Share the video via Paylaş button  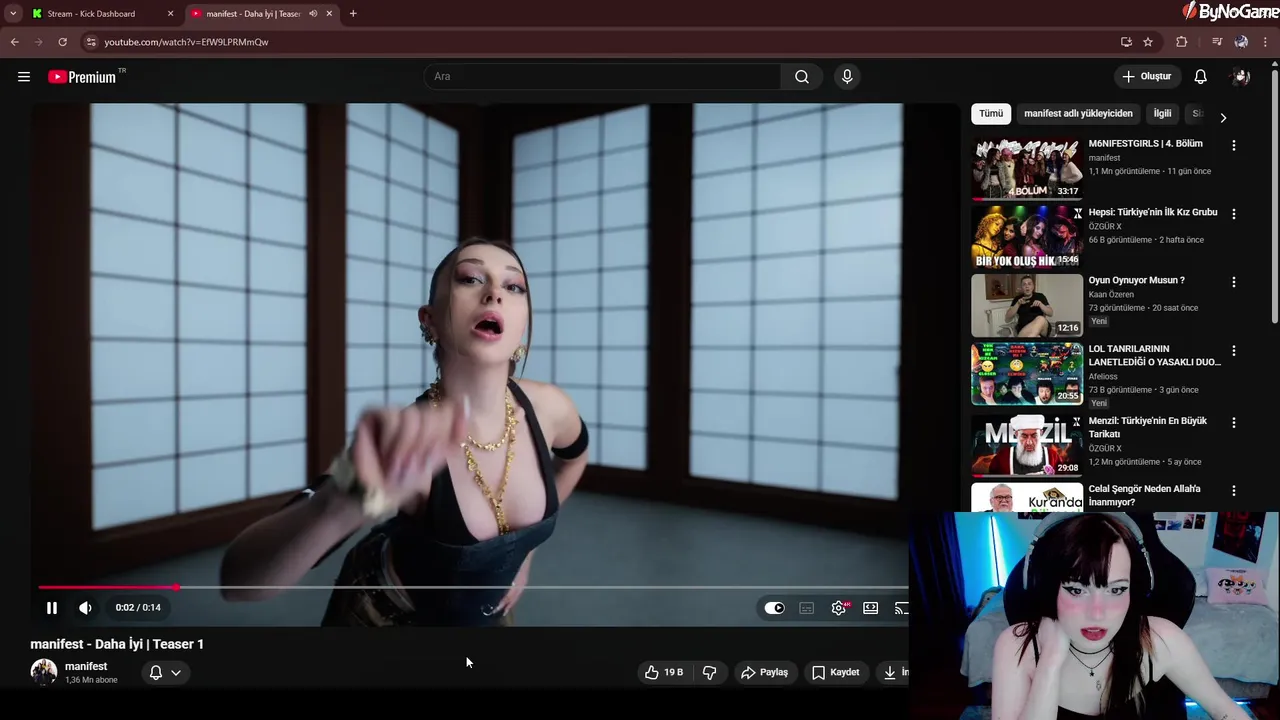[765, 673]
